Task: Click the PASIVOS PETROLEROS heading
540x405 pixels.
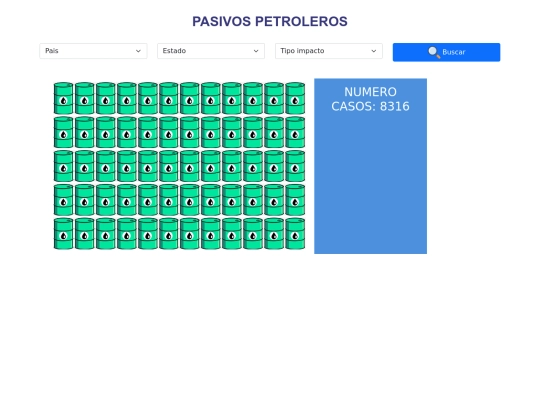Action: pos(270,21)
